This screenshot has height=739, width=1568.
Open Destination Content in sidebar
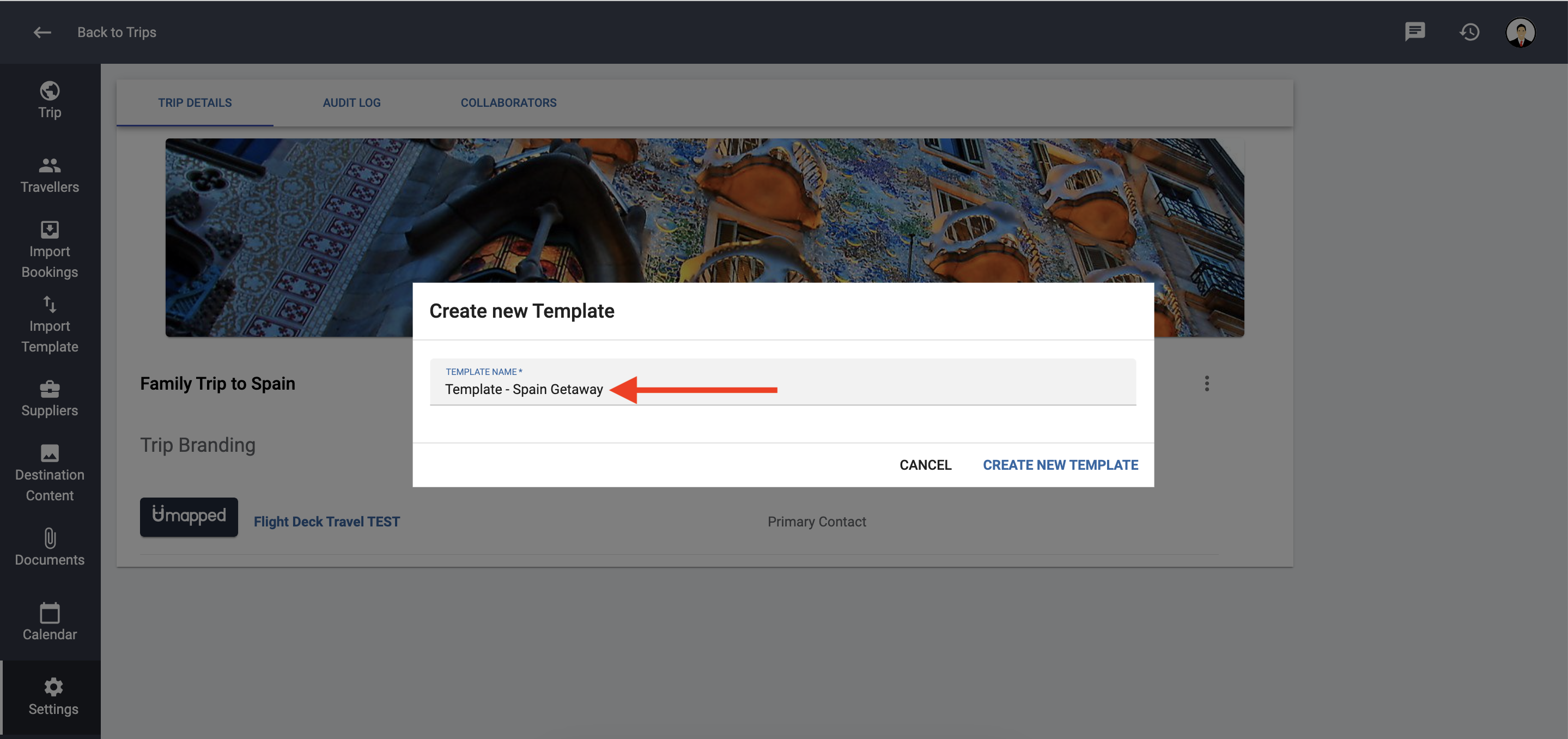(50, 474)
